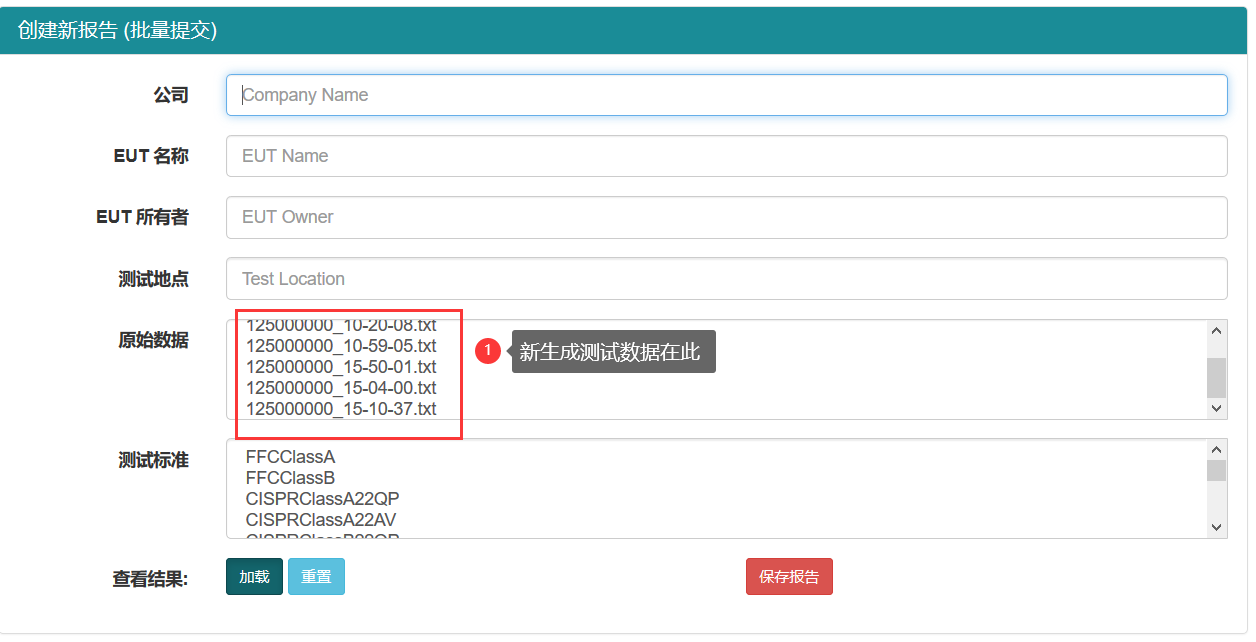Click the red 保存报告 button
Screen dimensions: 1256x642
789,576
